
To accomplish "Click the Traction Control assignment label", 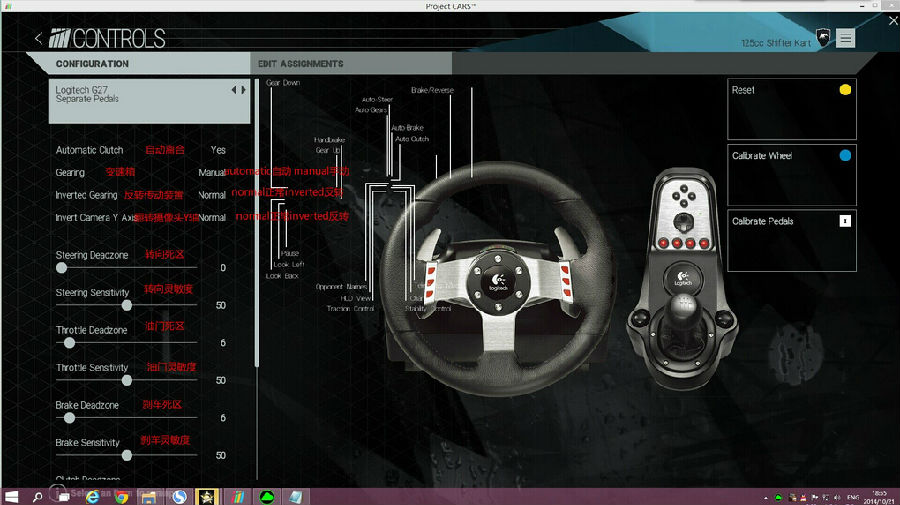I will (350, 308).
